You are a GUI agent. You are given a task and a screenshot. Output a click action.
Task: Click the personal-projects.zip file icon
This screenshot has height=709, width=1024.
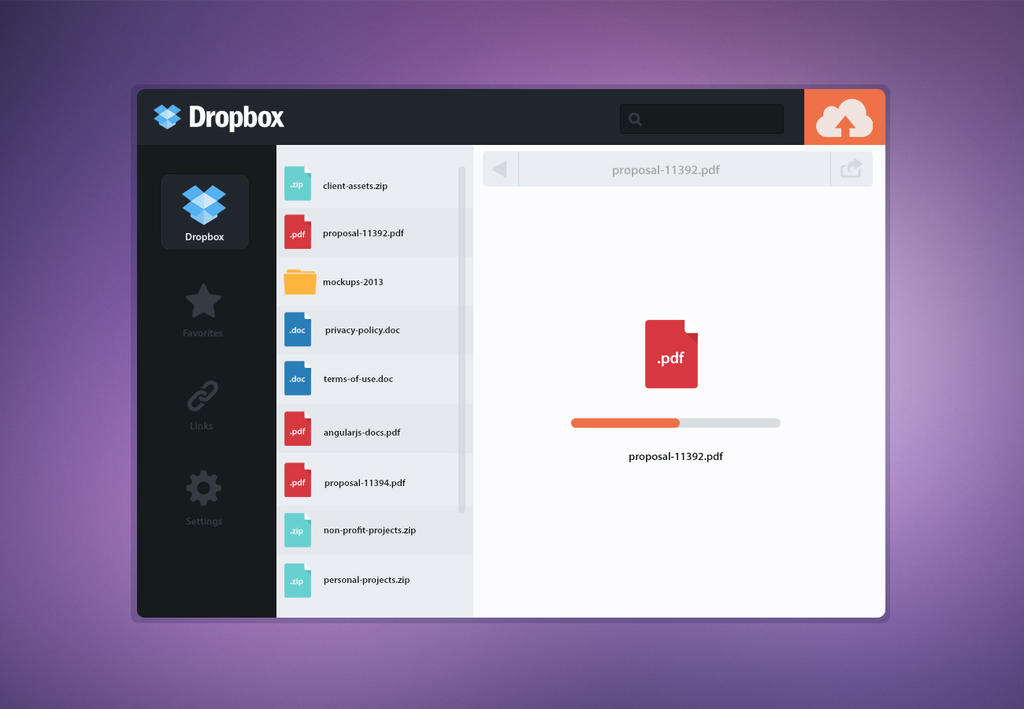pyautogui.click(x=298, y=580)
